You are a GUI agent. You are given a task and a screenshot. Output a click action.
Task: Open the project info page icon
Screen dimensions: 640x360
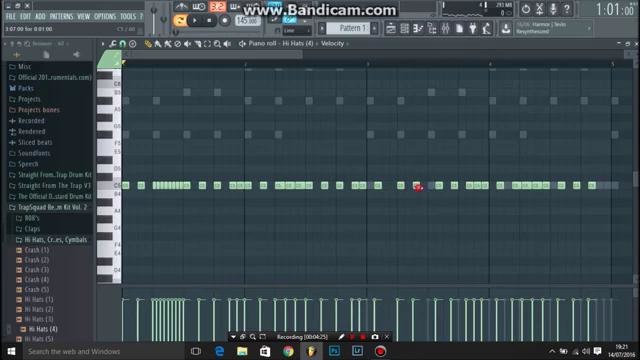[459, 29]
